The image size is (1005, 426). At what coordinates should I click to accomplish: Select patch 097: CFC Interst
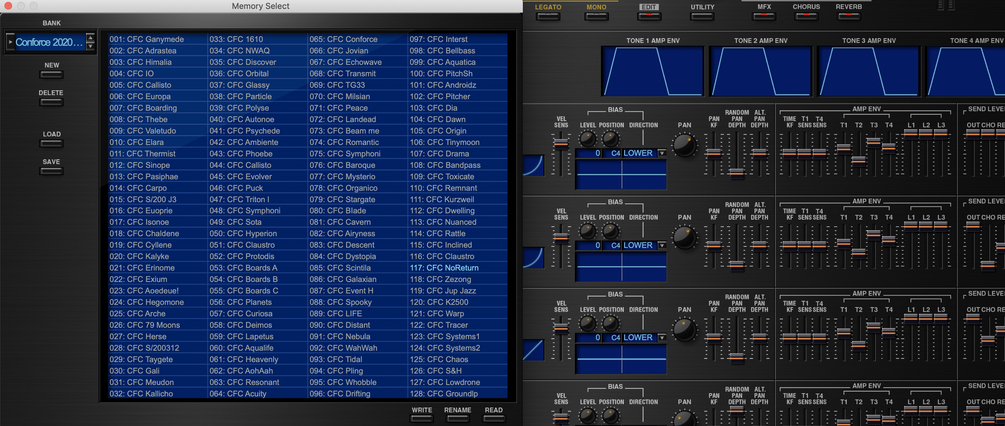pyautogui.click(x=458, y=39)
